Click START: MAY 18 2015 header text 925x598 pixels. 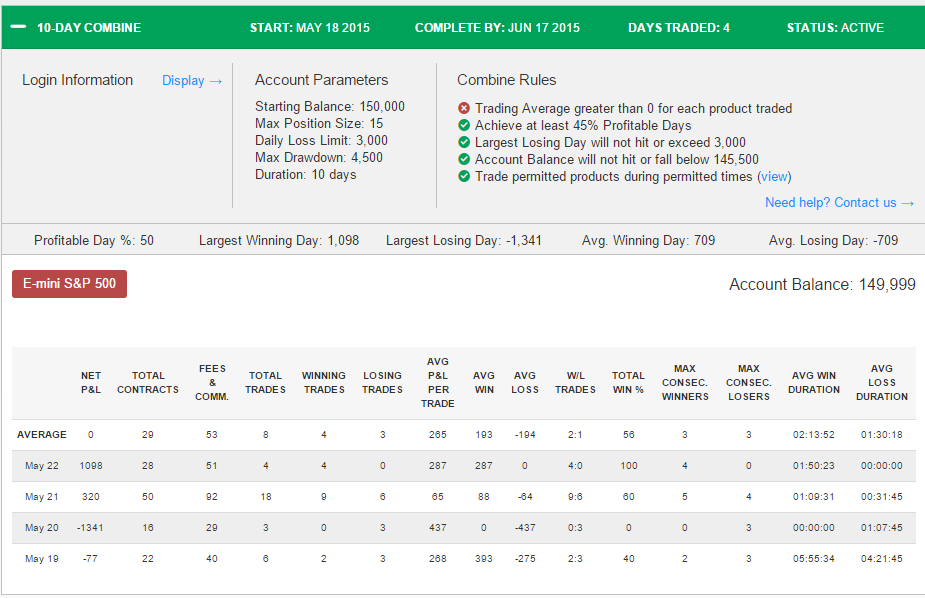point(310,28)
